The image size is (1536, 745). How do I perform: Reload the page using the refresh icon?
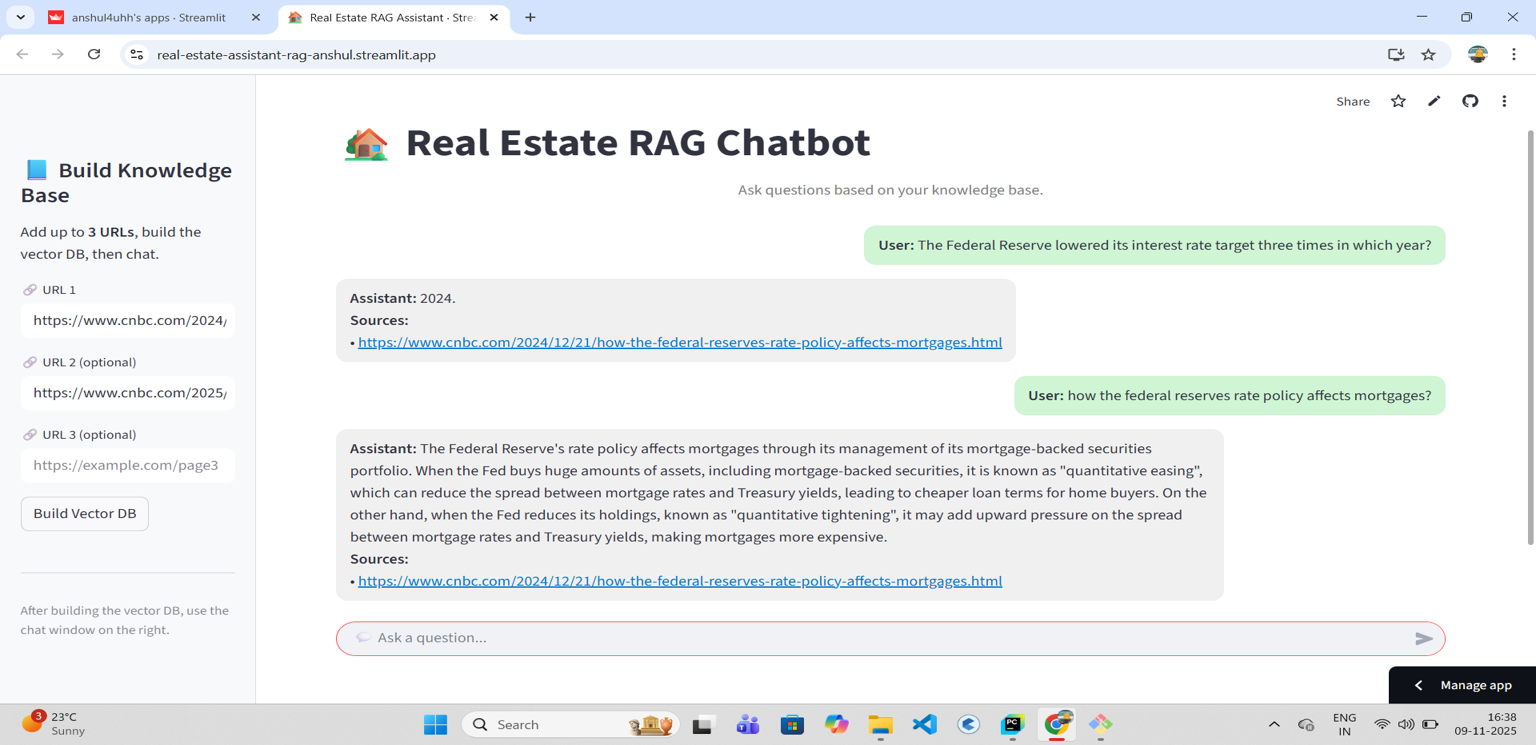tap(94, 55)
